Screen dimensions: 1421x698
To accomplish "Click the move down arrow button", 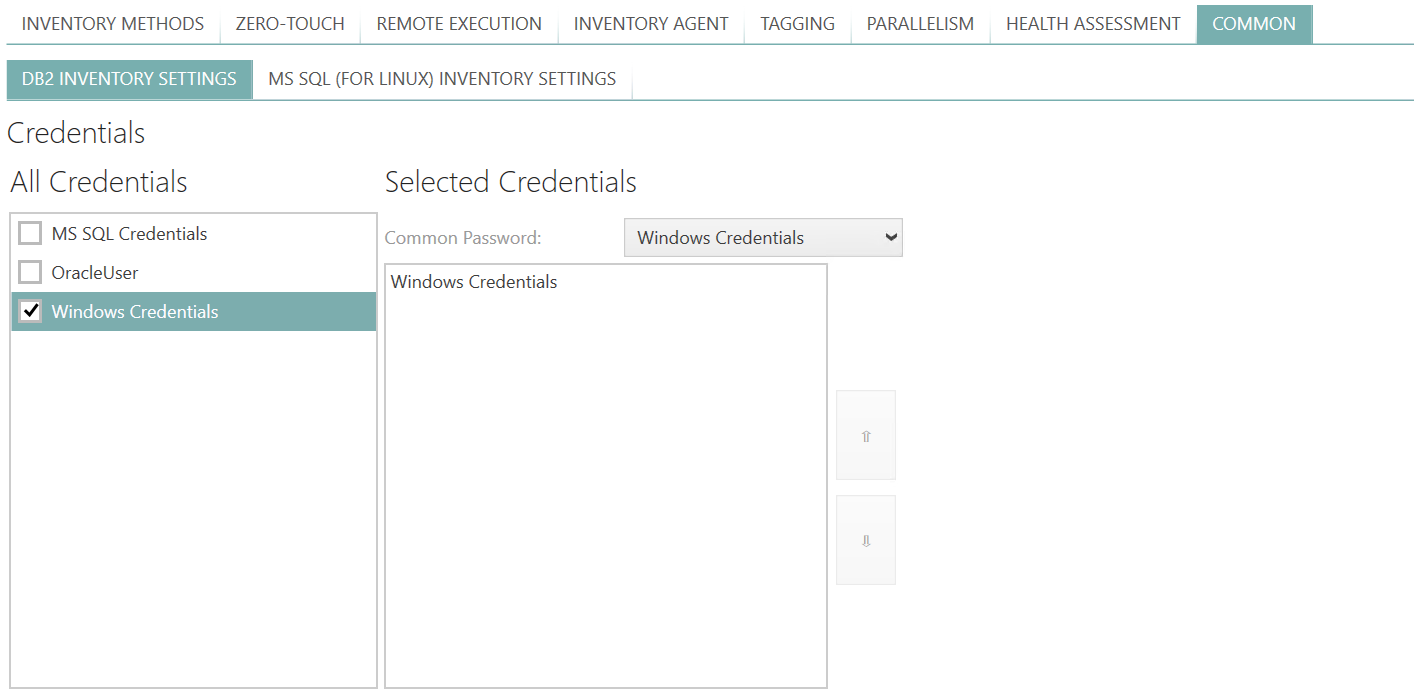I will (865, 539).
